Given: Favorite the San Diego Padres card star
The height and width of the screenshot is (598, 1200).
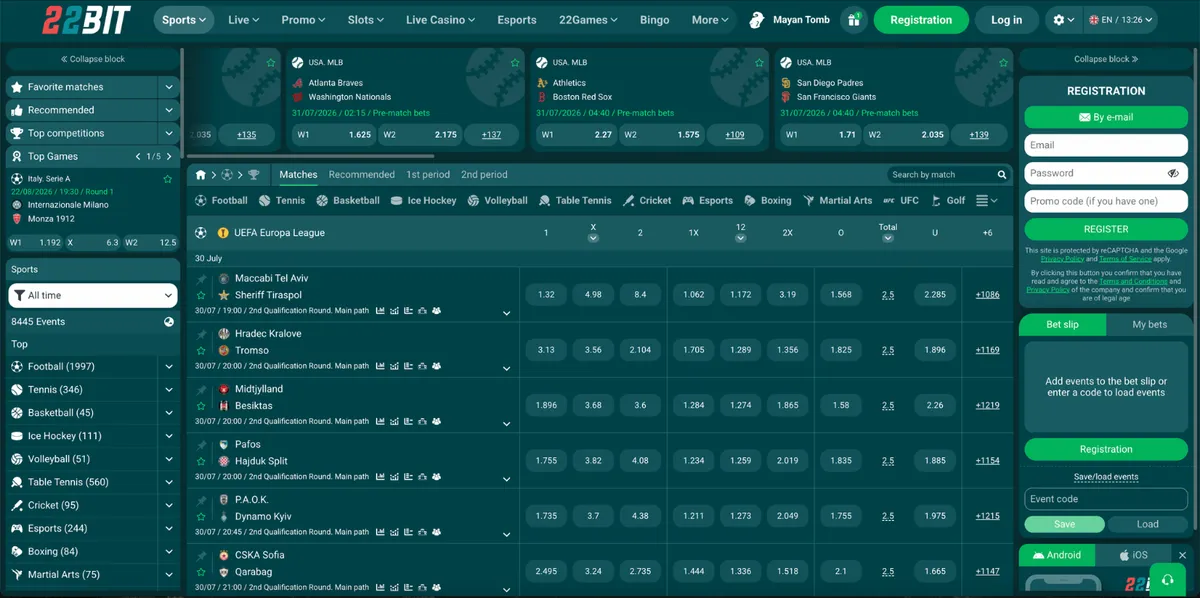Looking at the screenshot, I should coord(1003,62).
